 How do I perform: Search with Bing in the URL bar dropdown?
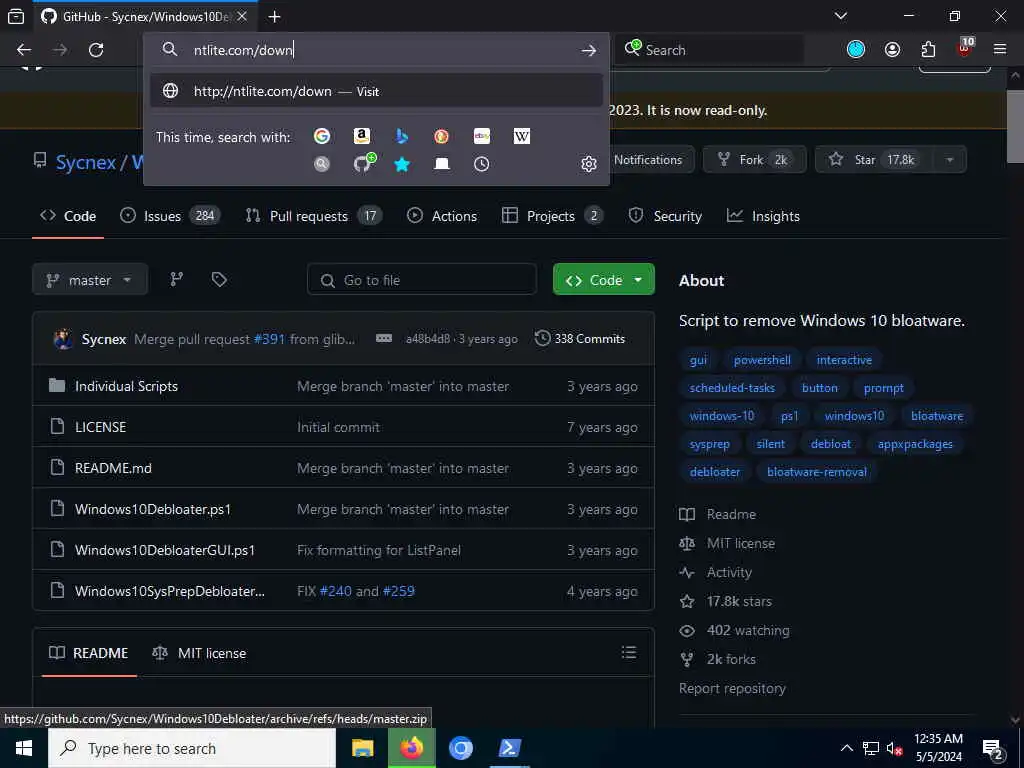(x=402, y=136)
